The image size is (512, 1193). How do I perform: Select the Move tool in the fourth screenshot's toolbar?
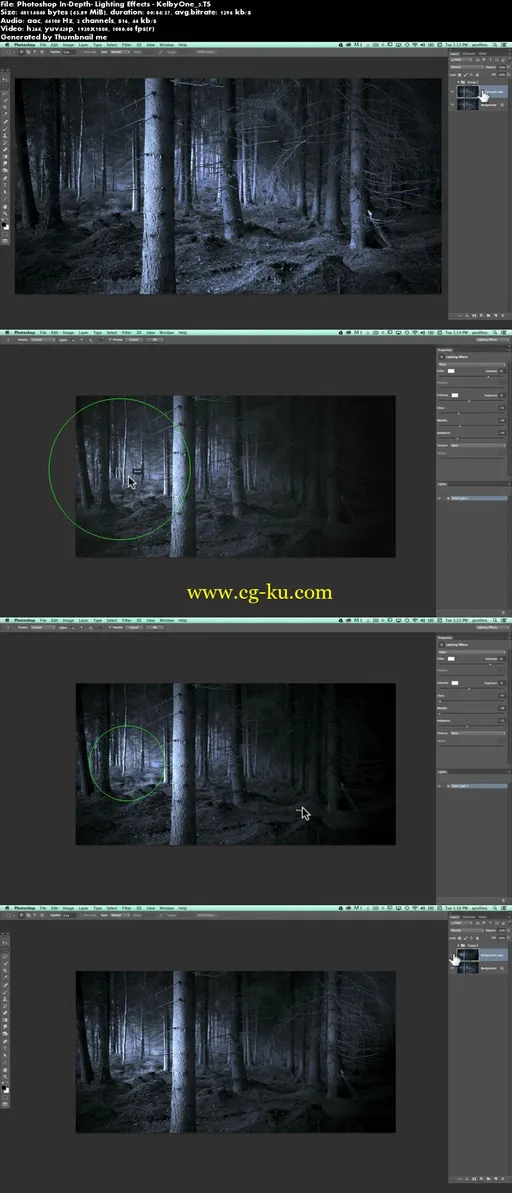(5, 941)
